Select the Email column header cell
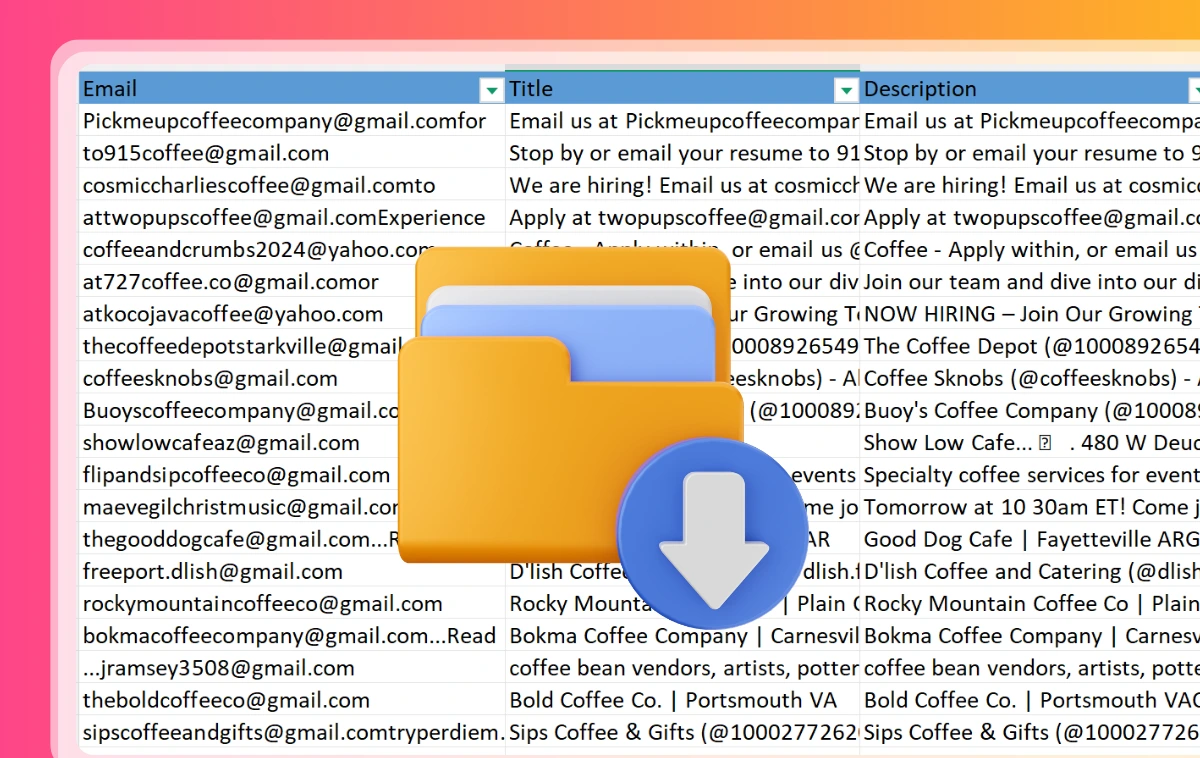1200x758 pixels. tap(292, 88)
